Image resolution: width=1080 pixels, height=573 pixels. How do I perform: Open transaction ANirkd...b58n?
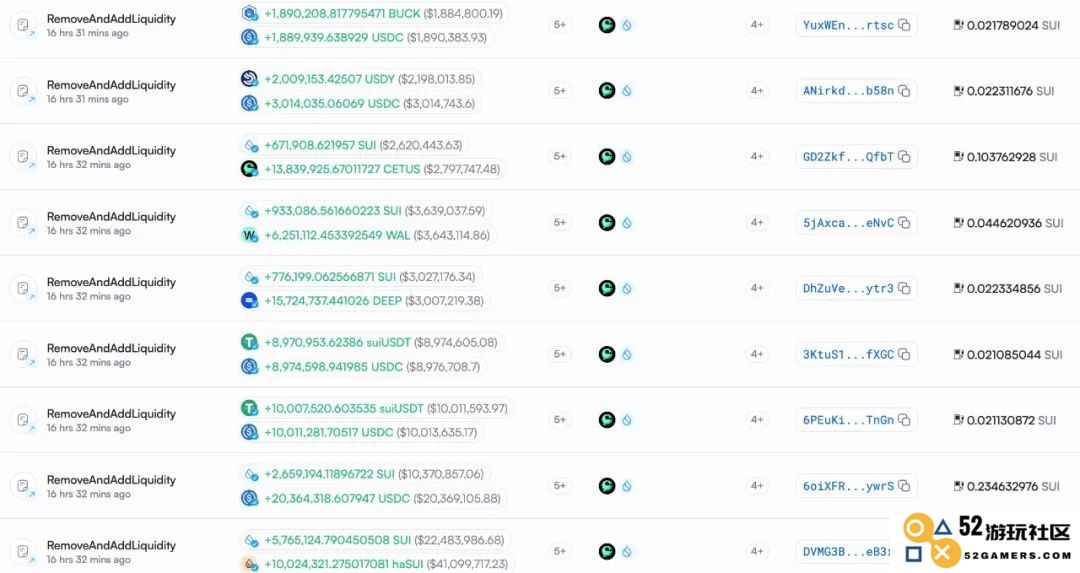click(x=849, y=91)
